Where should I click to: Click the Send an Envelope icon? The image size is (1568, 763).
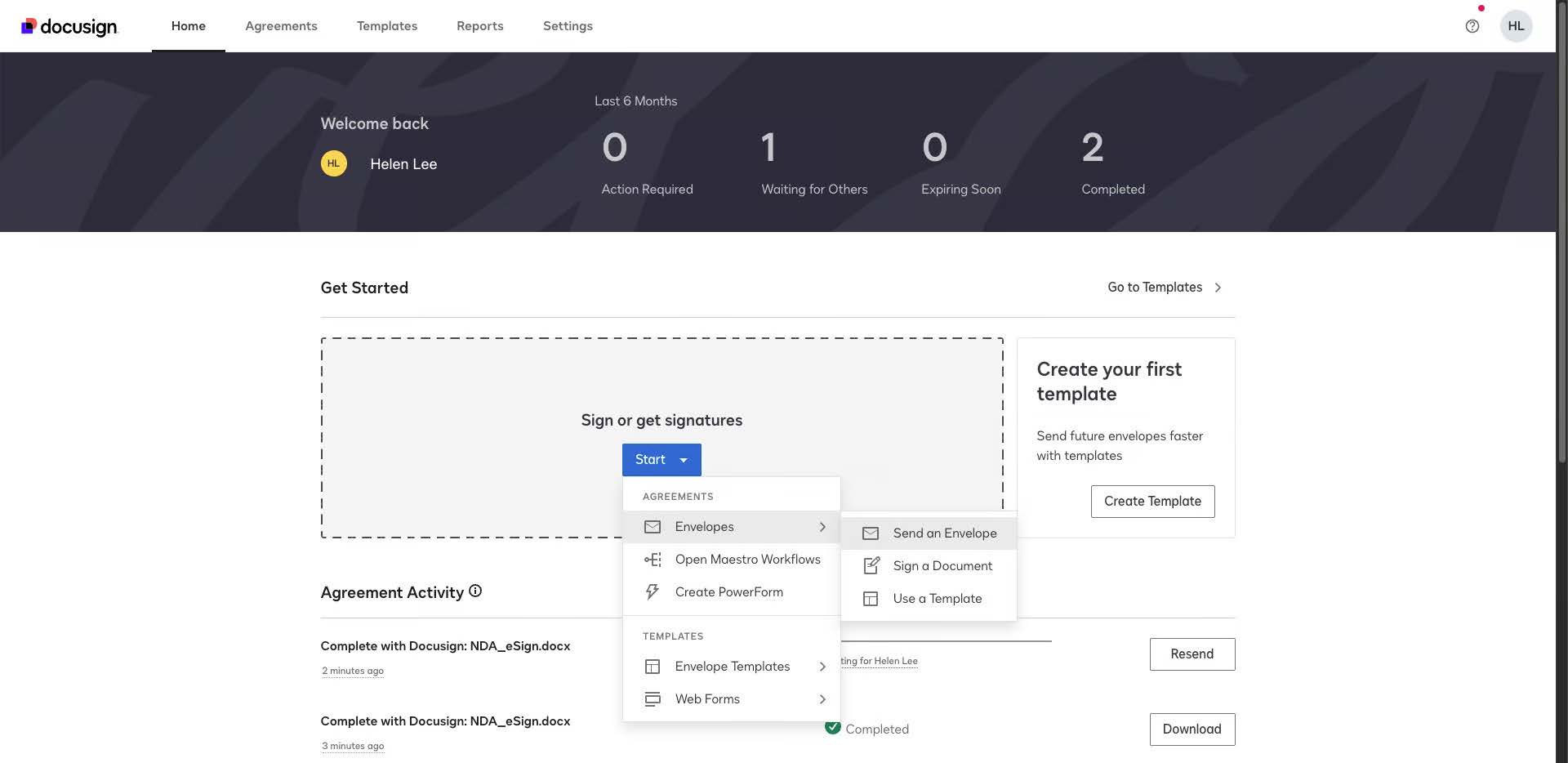tap(871, 533)
